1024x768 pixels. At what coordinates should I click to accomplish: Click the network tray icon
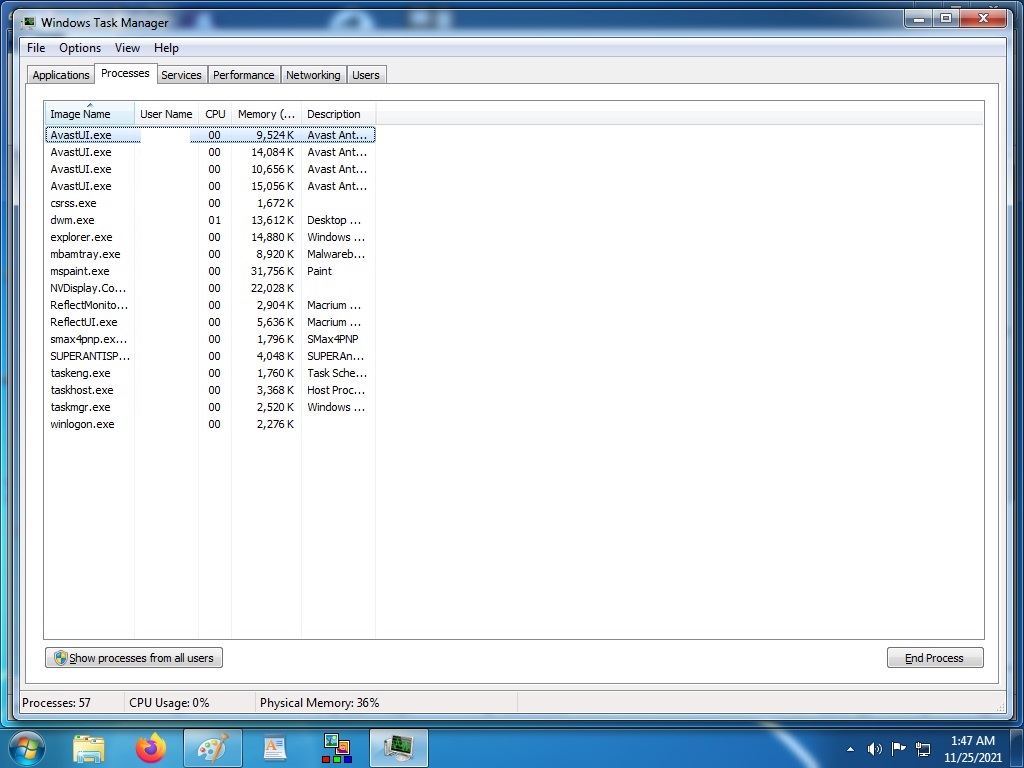[x=923, y=749]
